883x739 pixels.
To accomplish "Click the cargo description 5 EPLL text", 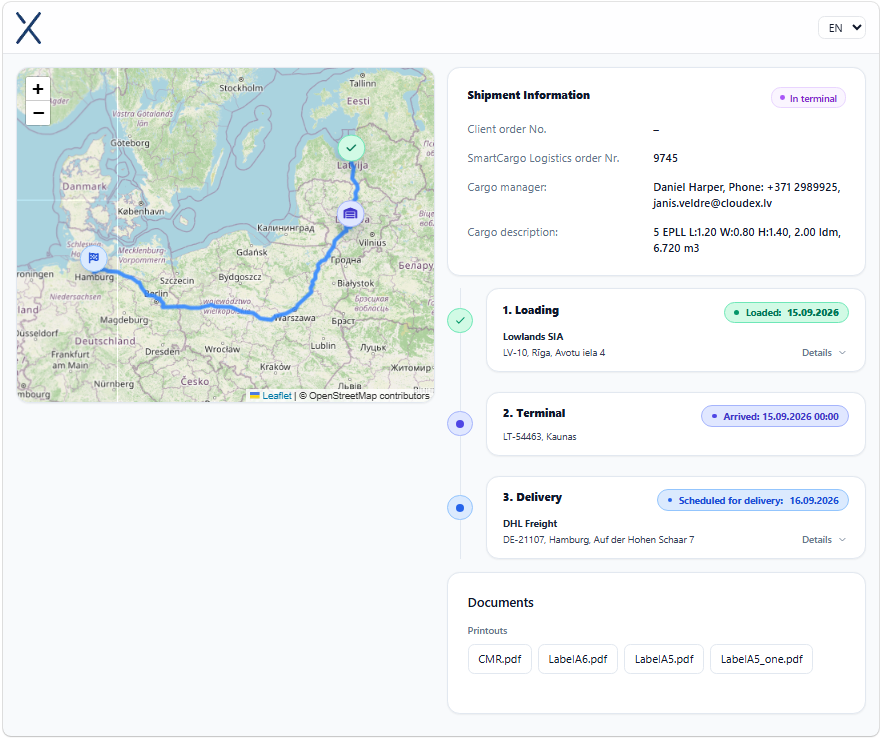I will [x=747, y=240].
